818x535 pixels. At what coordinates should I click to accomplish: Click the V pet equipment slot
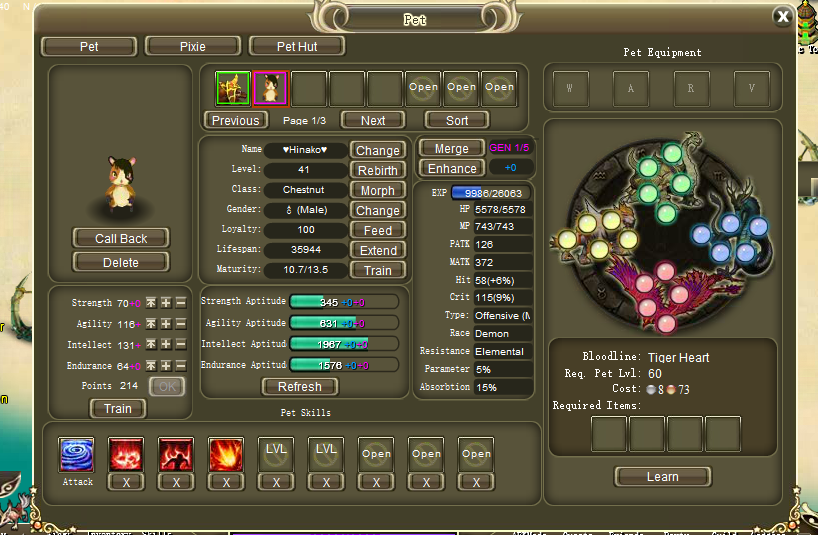point(751,88)
